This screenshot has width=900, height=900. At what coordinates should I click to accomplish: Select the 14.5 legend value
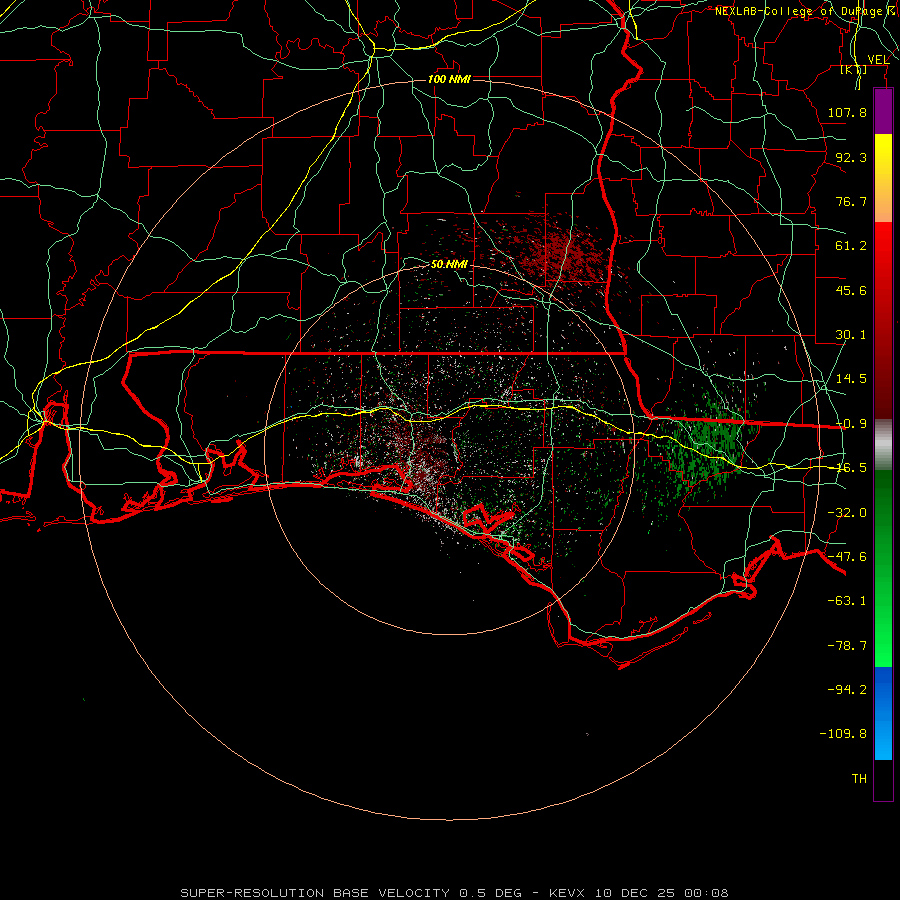point(851,379)
